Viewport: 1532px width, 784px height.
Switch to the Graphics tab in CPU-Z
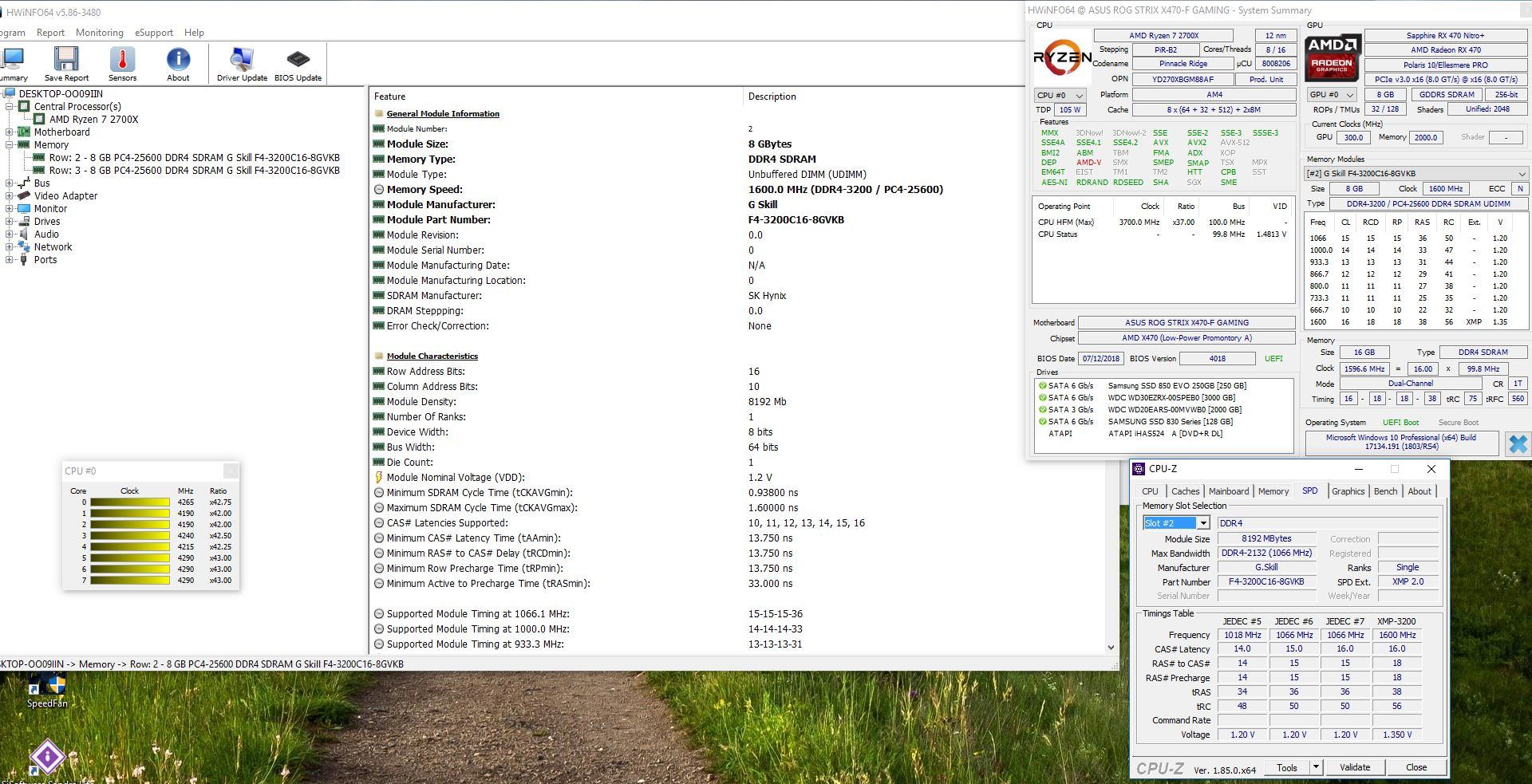tap(1348, 491)
